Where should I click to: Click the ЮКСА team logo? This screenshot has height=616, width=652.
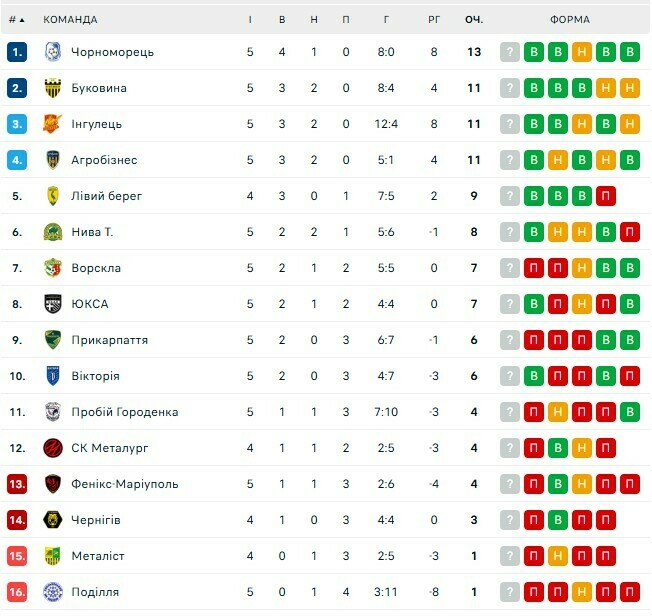pyautogui.click(x=53, y=304)
